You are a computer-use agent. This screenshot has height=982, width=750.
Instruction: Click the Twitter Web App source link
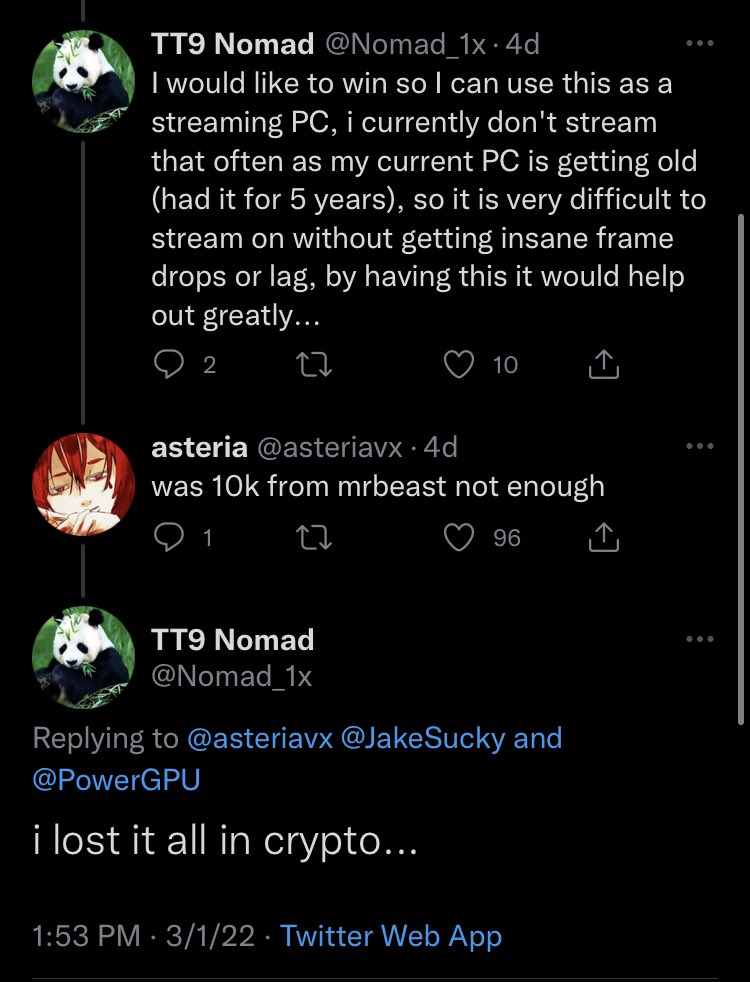(x=391, y=936)
